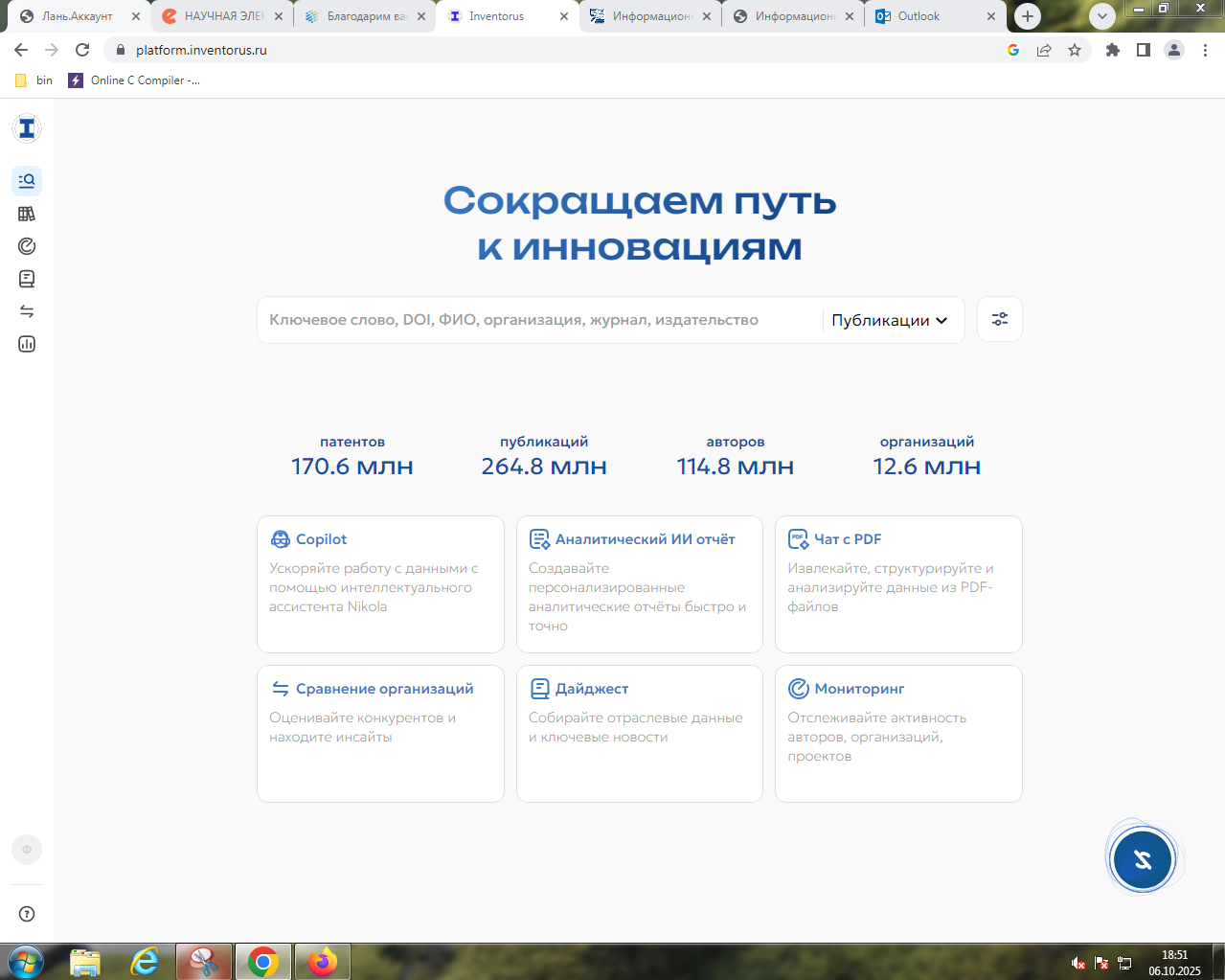
Task: Click the Inventorus logo in the sidebar
Action: point(27,128)
